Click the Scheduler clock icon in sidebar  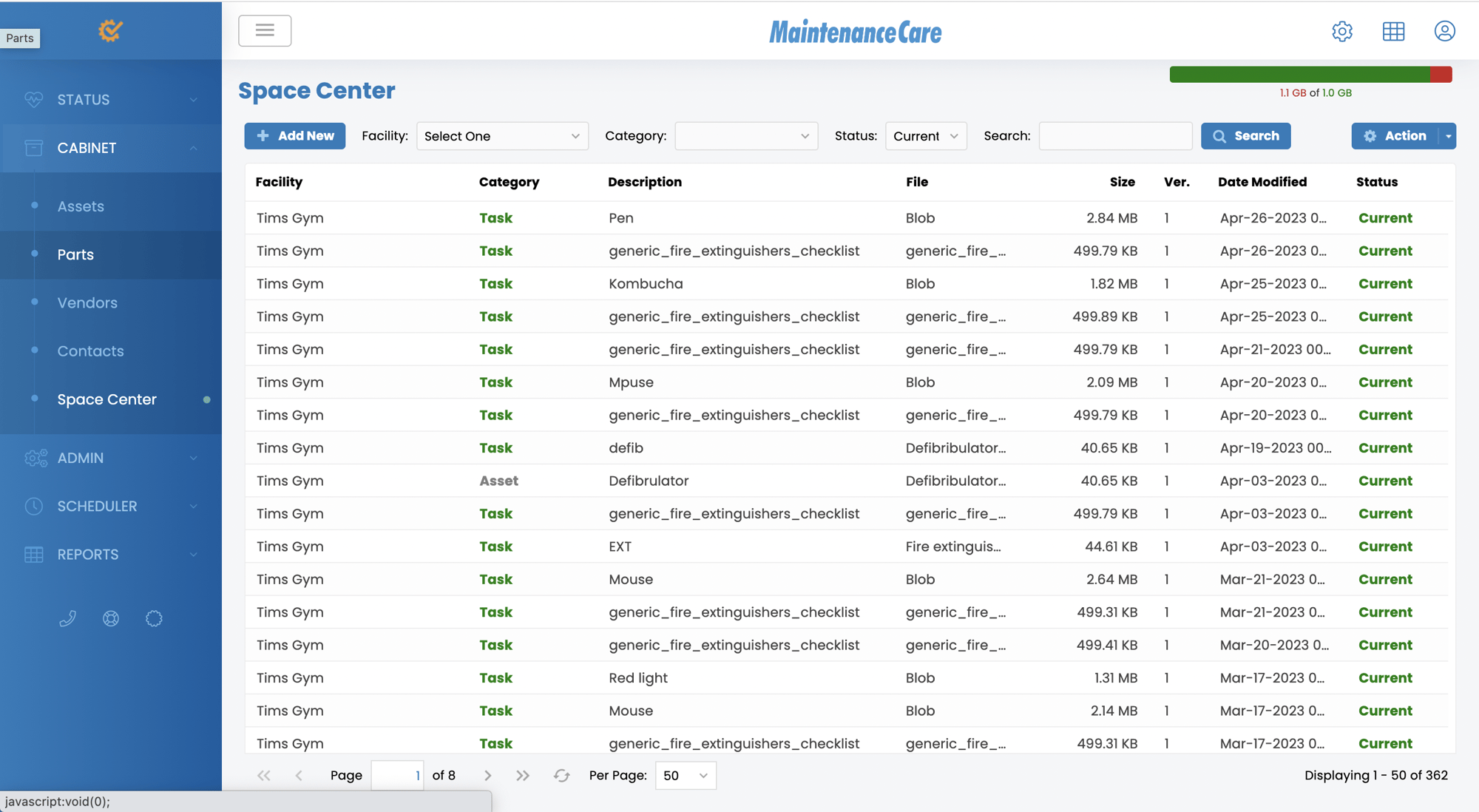pos(33,506)
